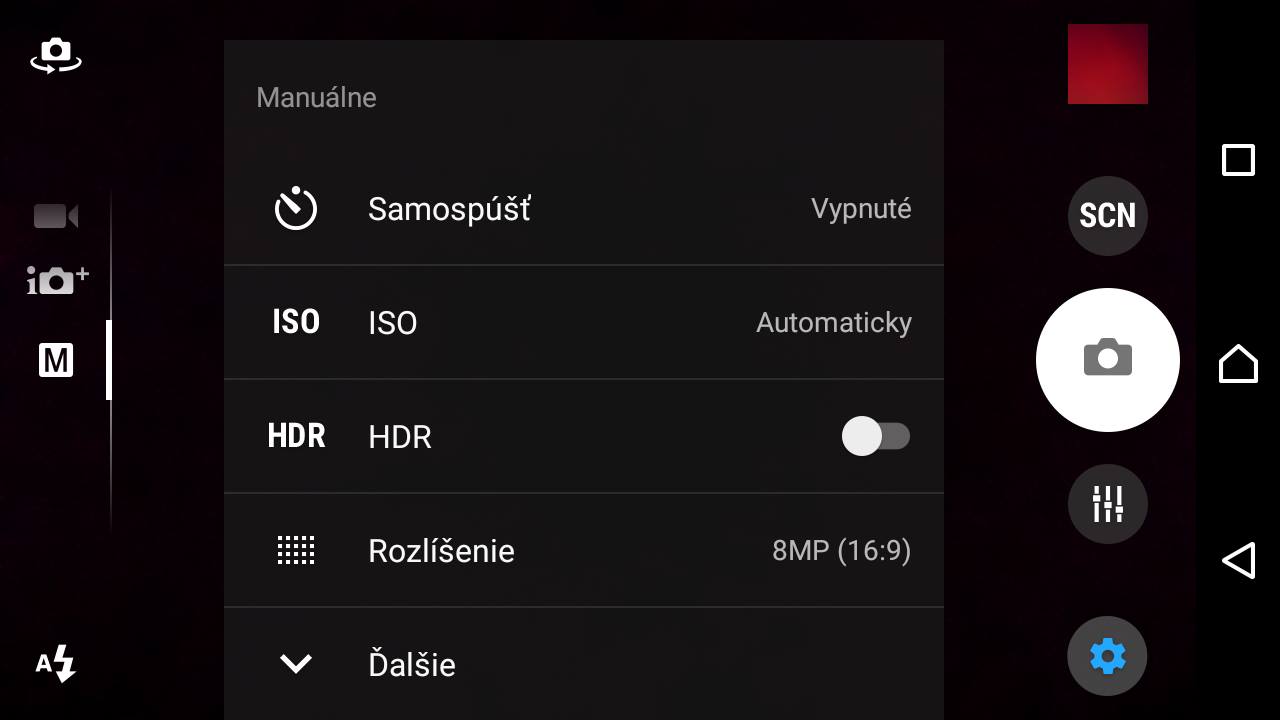Screen dimensions: 1280x720
Task: Expand Ďalšie chevron for more settings
Action: [296, 663]
